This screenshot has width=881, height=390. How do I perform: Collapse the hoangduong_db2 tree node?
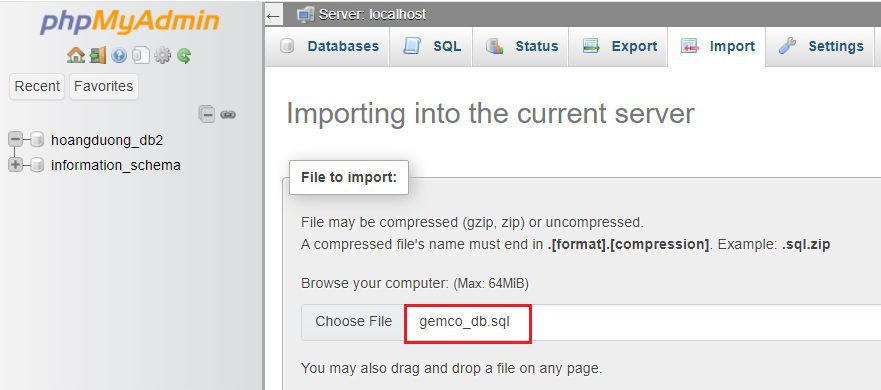pyautogui.click(x=16, y=139)
